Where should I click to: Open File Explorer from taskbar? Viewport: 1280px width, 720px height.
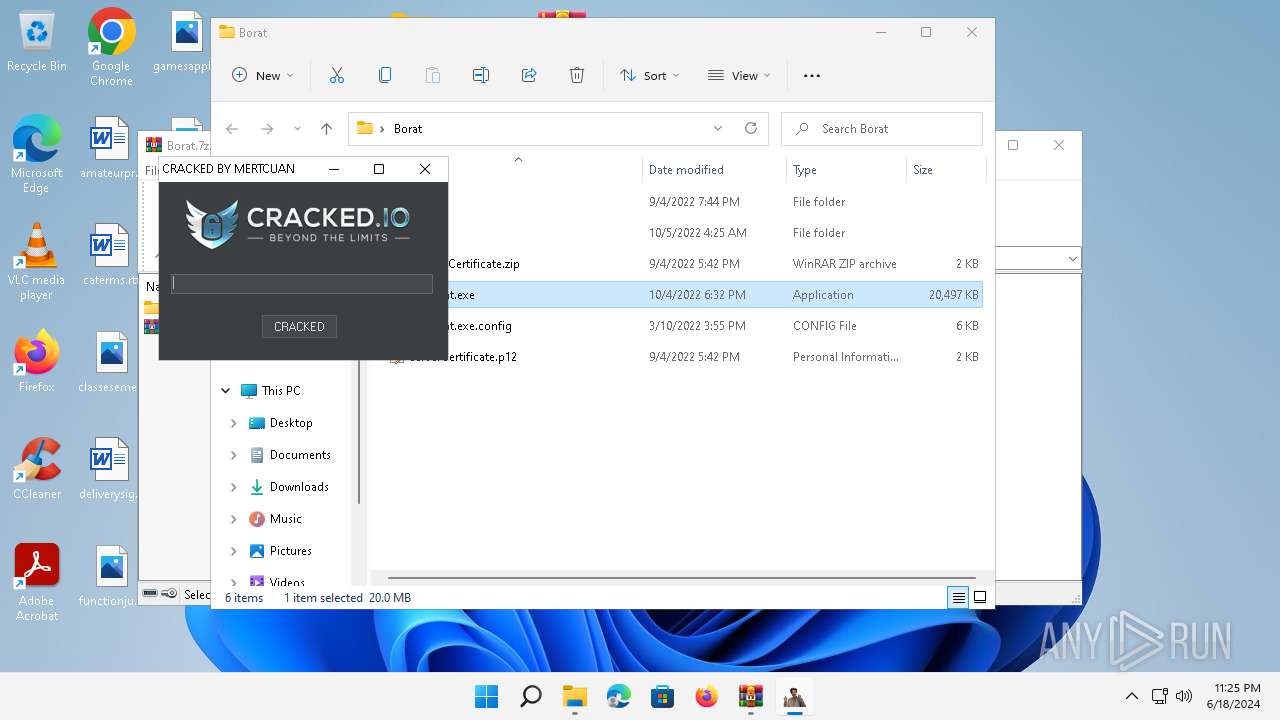(x=574, y=696)
